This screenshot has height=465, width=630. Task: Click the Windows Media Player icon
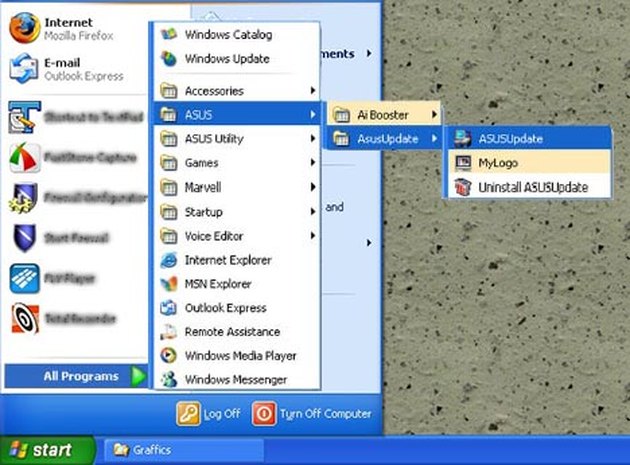click(169, 356)
